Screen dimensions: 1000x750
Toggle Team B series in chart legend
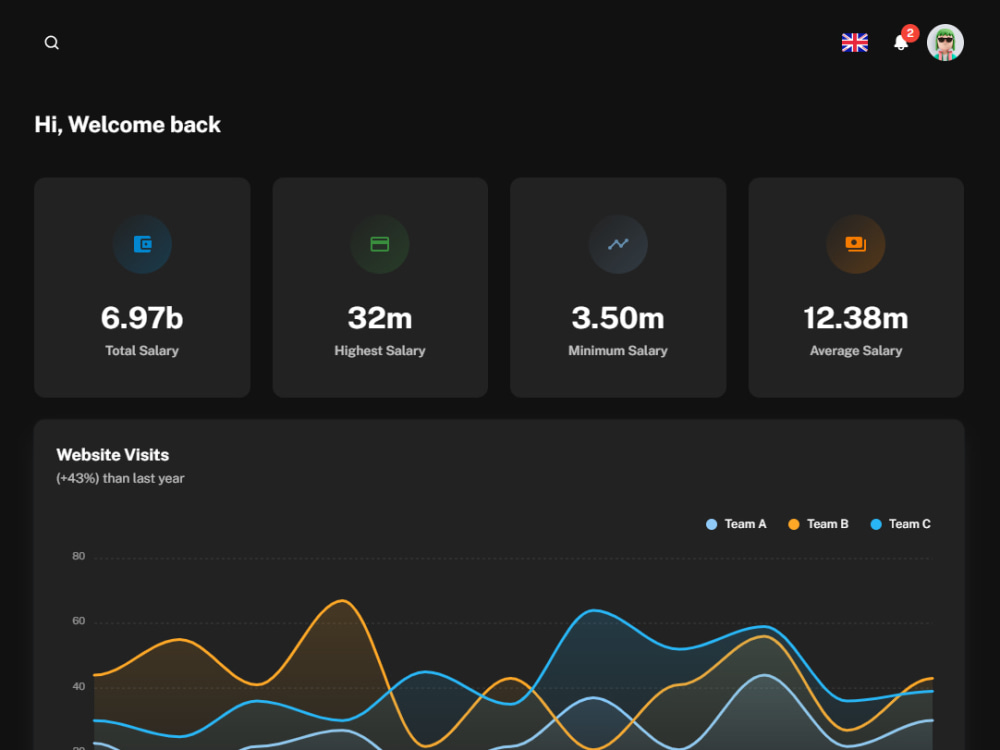tap(818, 524)
